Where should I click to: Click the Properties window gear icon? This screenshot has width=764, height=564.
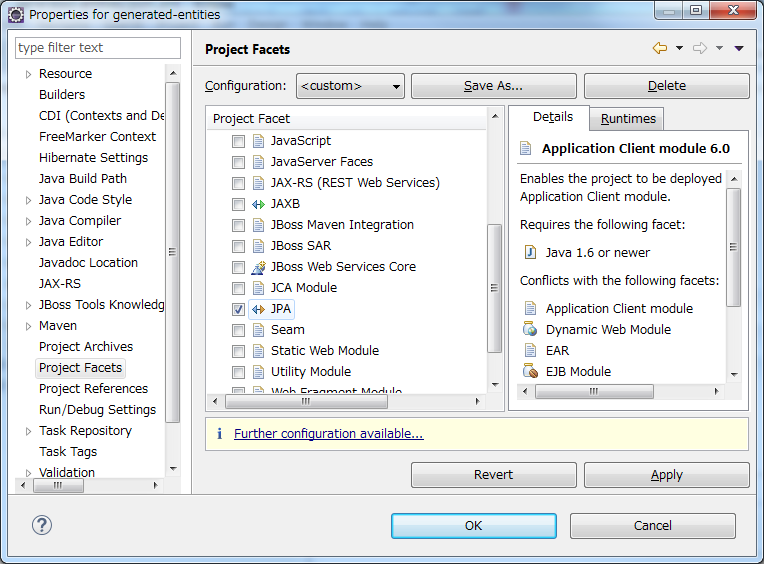[x=16, y=15]
